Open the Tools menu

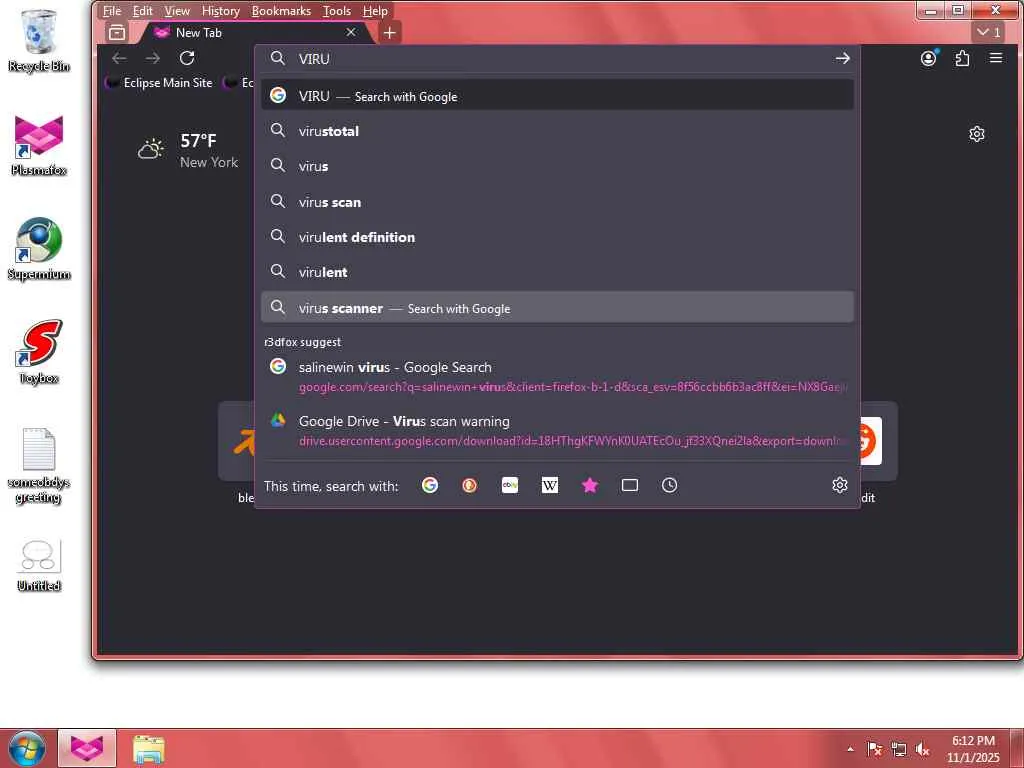(337, 11)
